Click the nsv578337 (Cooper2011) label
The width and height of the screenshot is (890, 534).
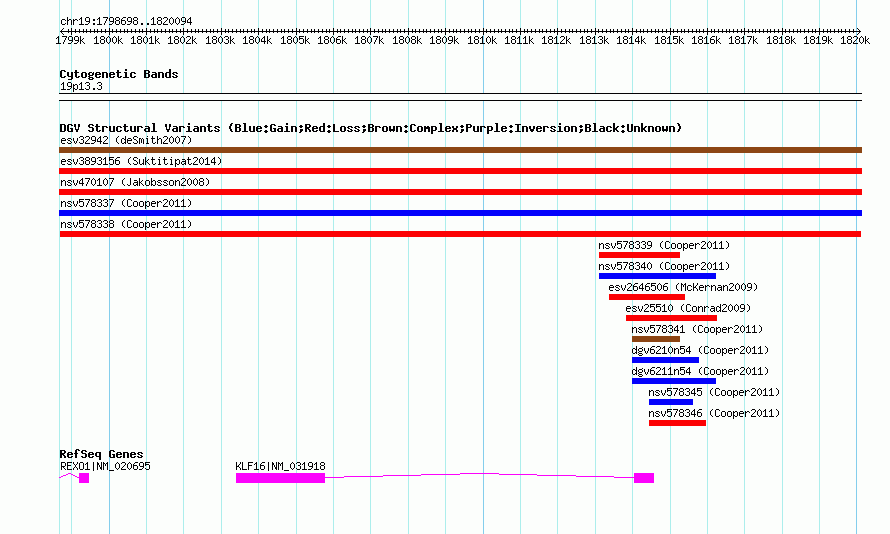(126, 203)
